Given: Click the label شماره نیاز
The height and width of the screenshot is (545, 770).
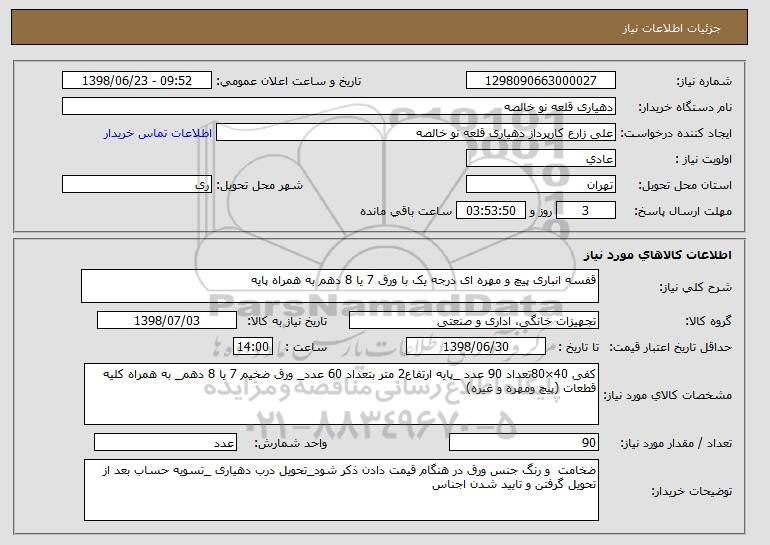Looking at the screenshot, I should pos(704,81).
